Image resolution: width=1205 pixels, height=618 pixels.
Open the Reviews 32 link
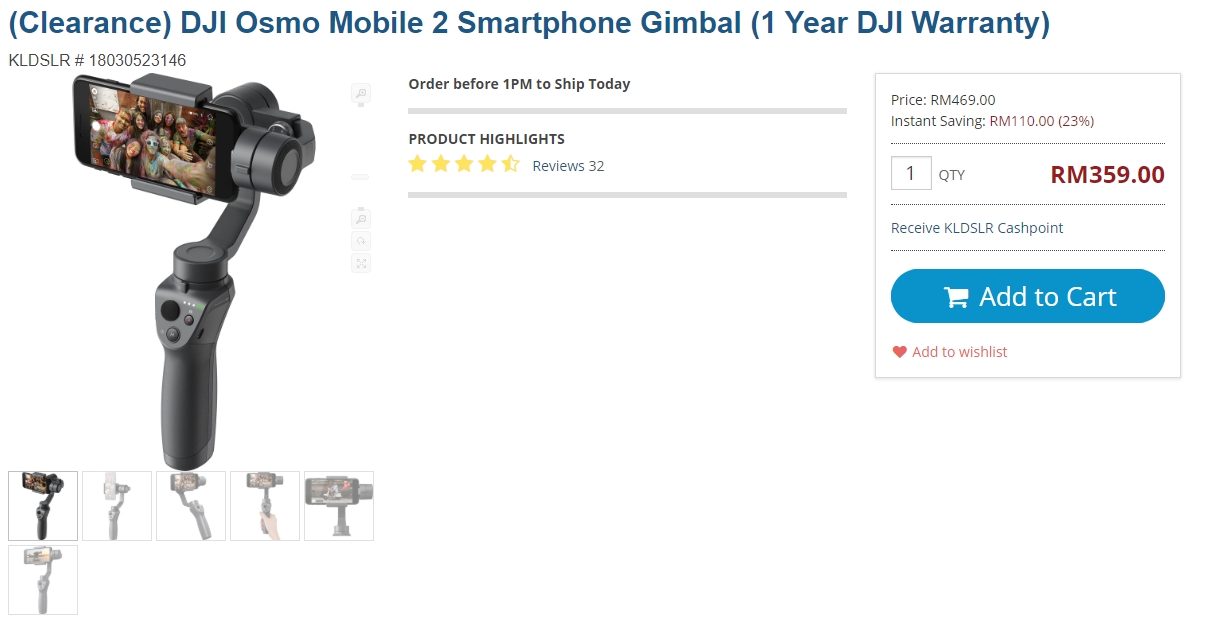(x=568, y=166)
